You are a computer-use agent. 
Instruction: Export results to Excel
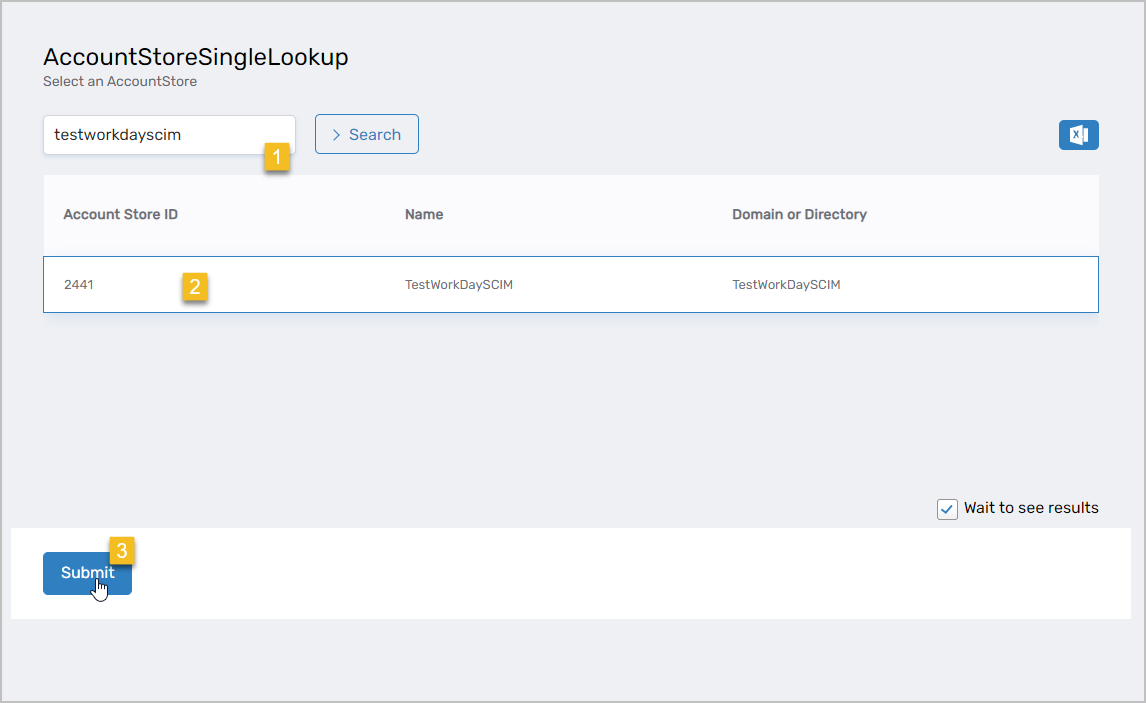point(1078,135)
